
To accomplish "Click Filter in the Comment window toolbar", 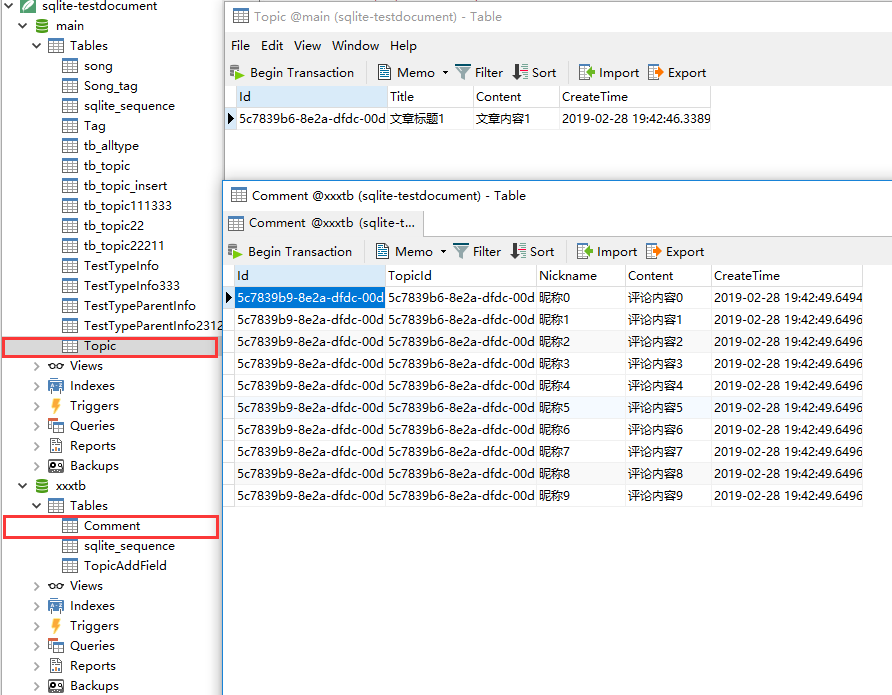I will click(477, 251).
